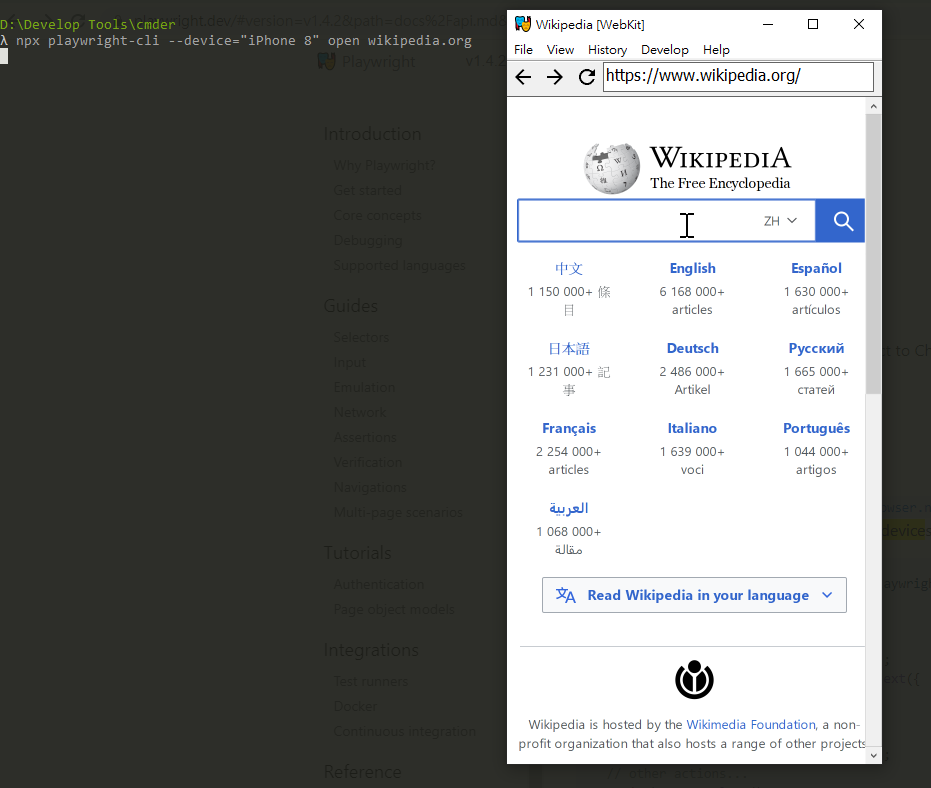Open the Deutsch Wikipedia link
Screen dimensions: 931x788
pos(692,349)
